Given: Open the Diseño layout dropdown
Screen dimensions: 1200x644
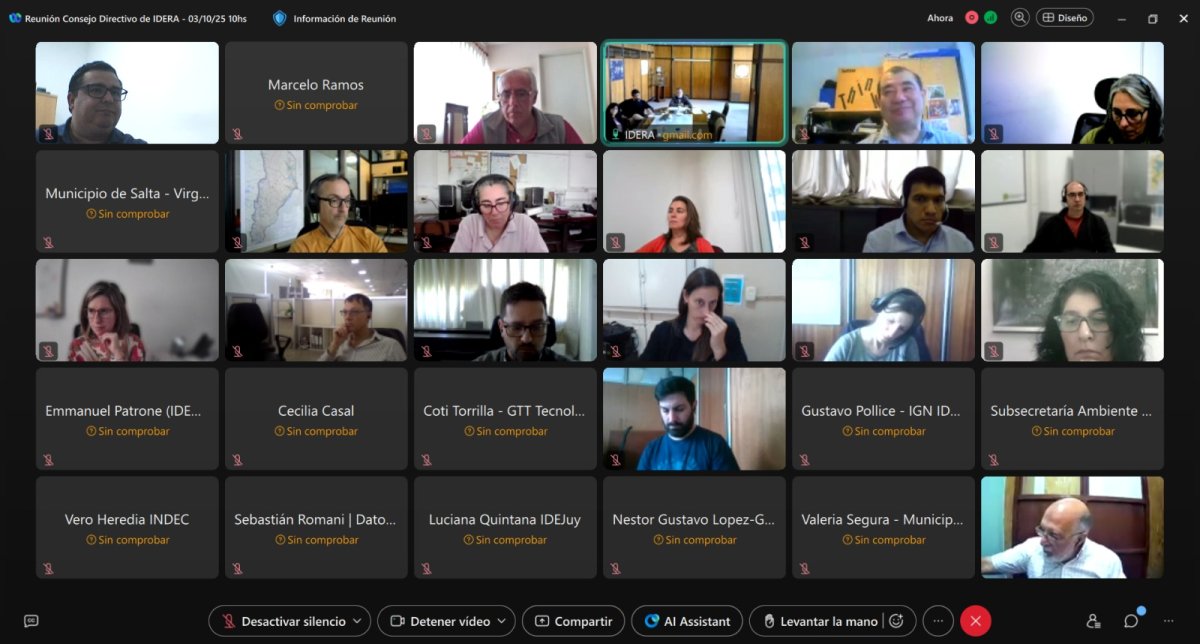Looking at the screenshot, I should 1065,18.
